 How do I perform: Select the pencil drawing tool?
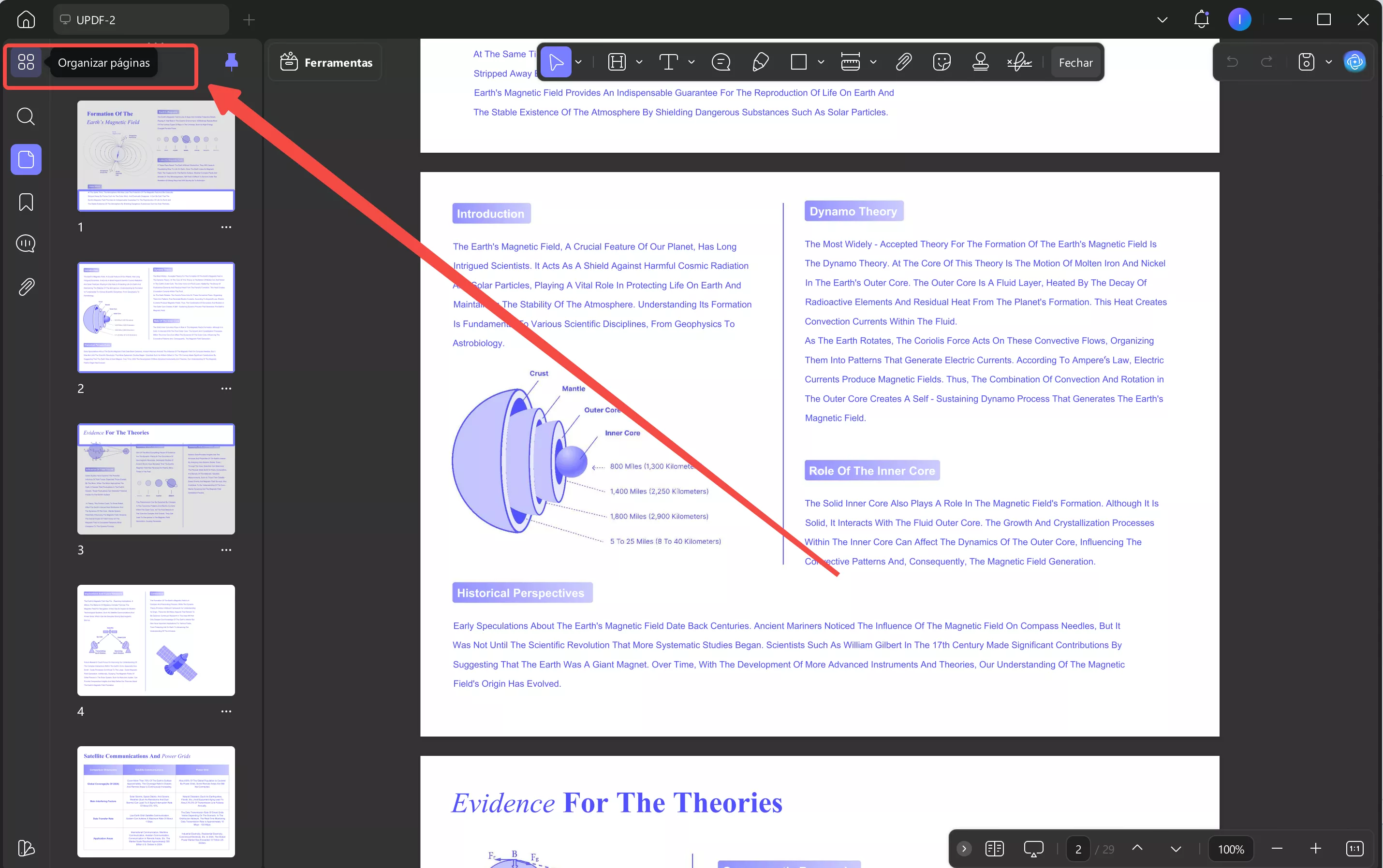click(760, 62)
